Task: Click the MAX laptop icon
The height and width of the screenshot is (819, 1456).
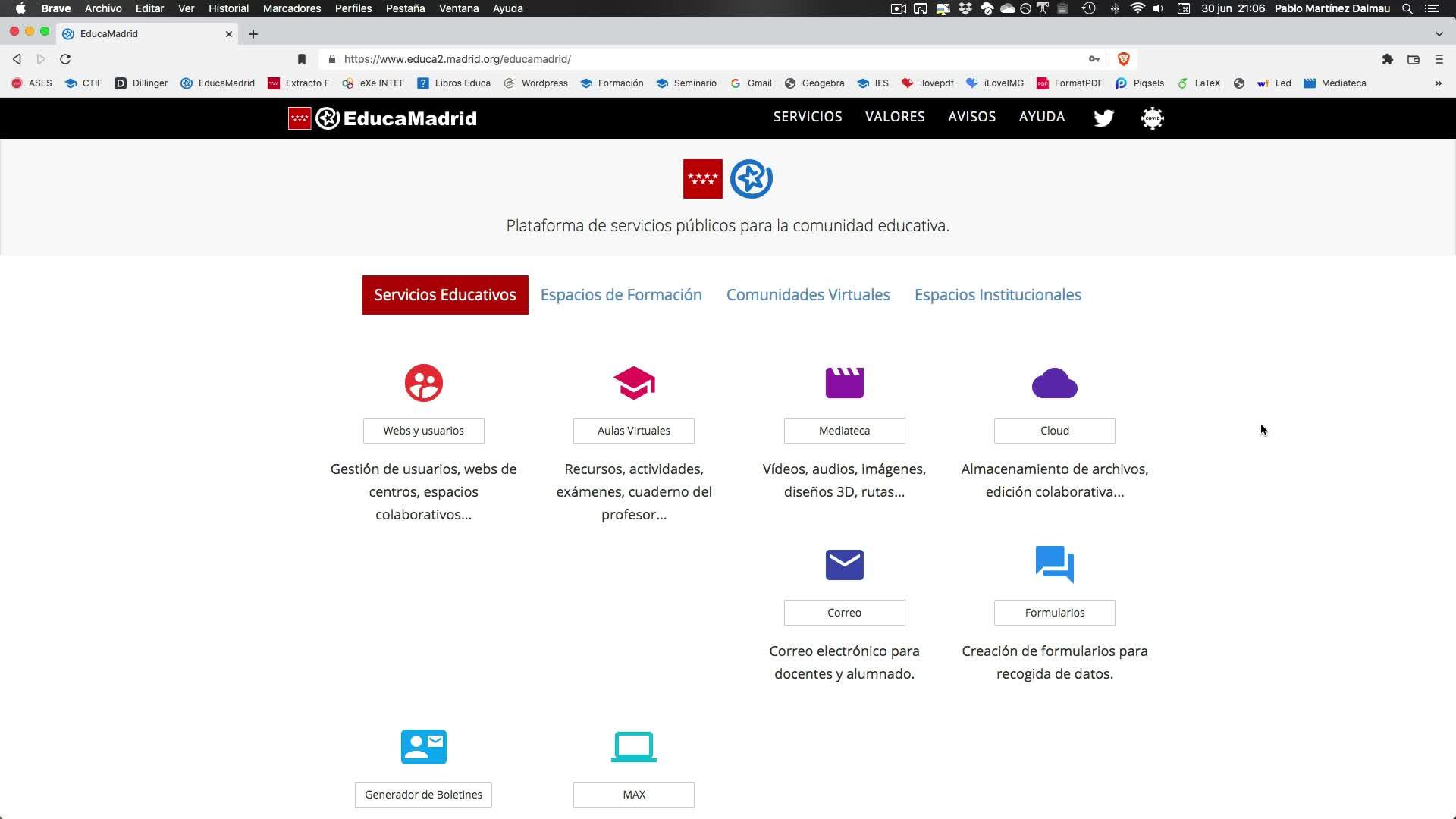Action: 634,747
